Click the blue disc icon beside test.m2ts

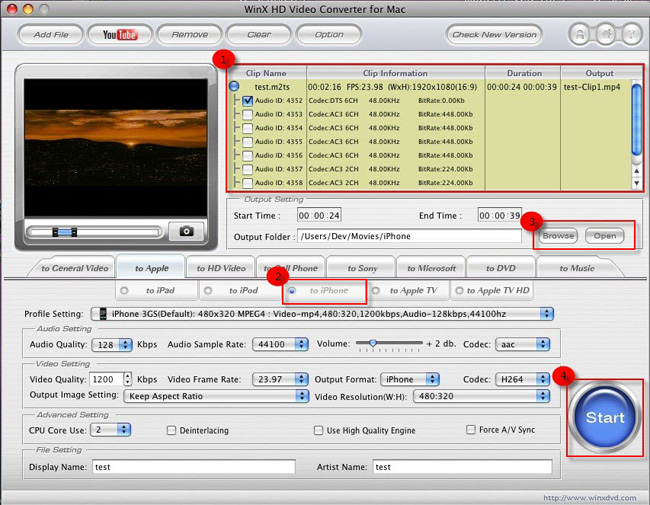pos(234,86)
